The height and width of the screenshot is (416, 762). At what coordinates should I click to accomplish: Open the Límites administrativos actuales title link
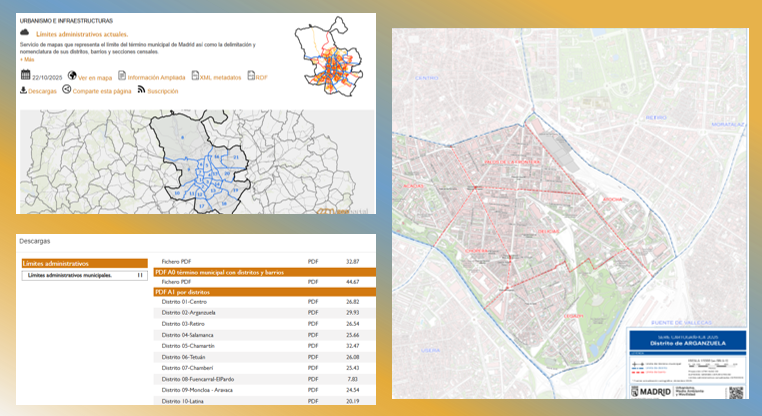(x=82, y=35)
